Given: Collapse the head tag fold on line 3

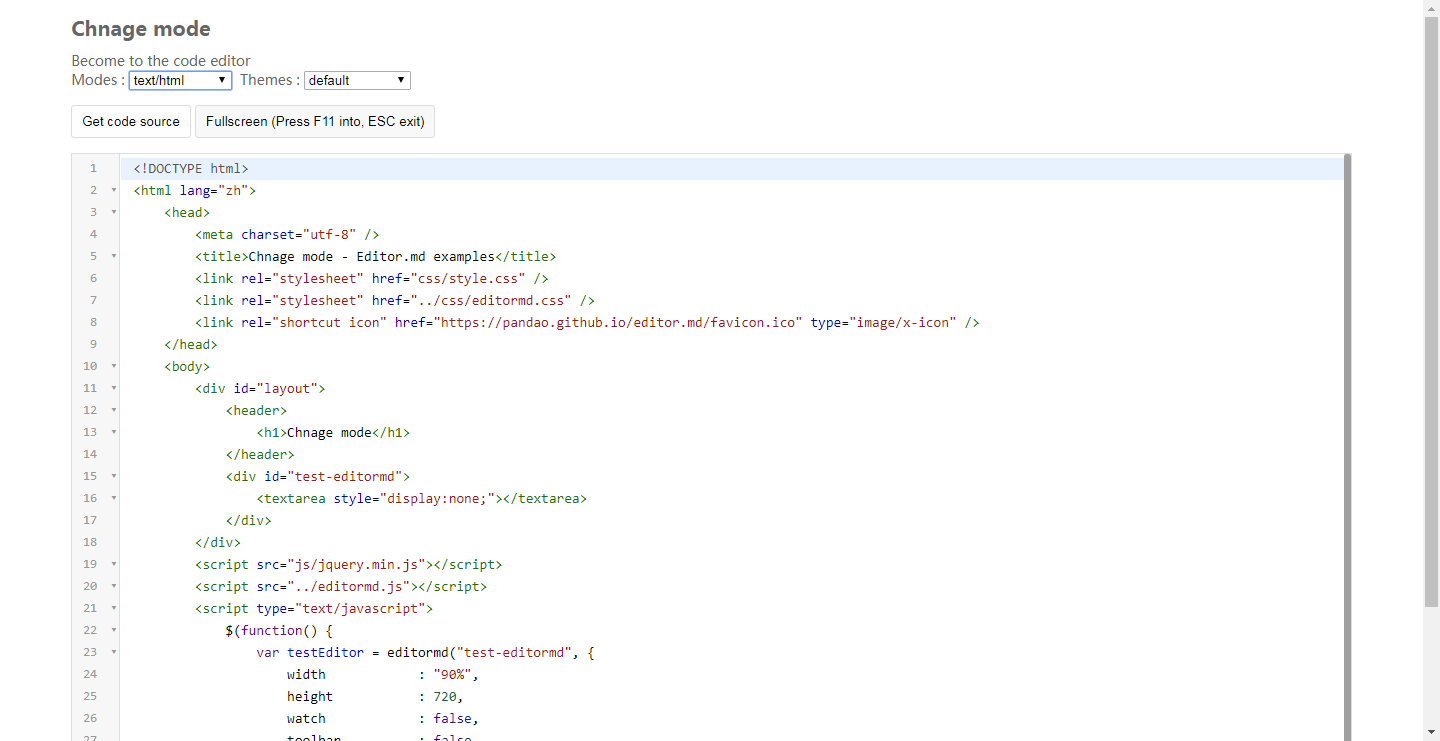Looking at the screenshot, I should pyautogui.click(x=114, y=212).
